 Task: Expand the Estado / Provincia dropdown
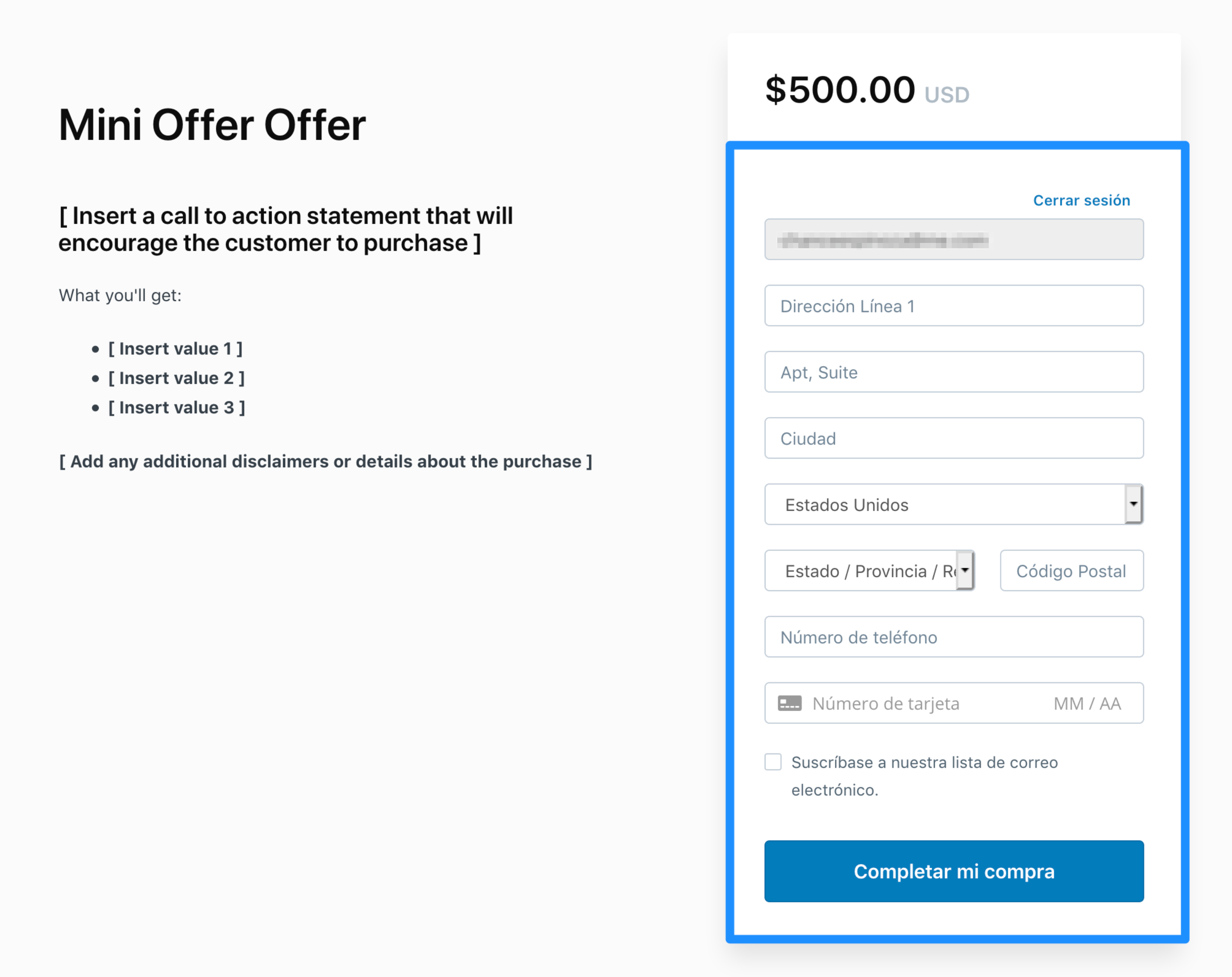[x=869, y=571]
